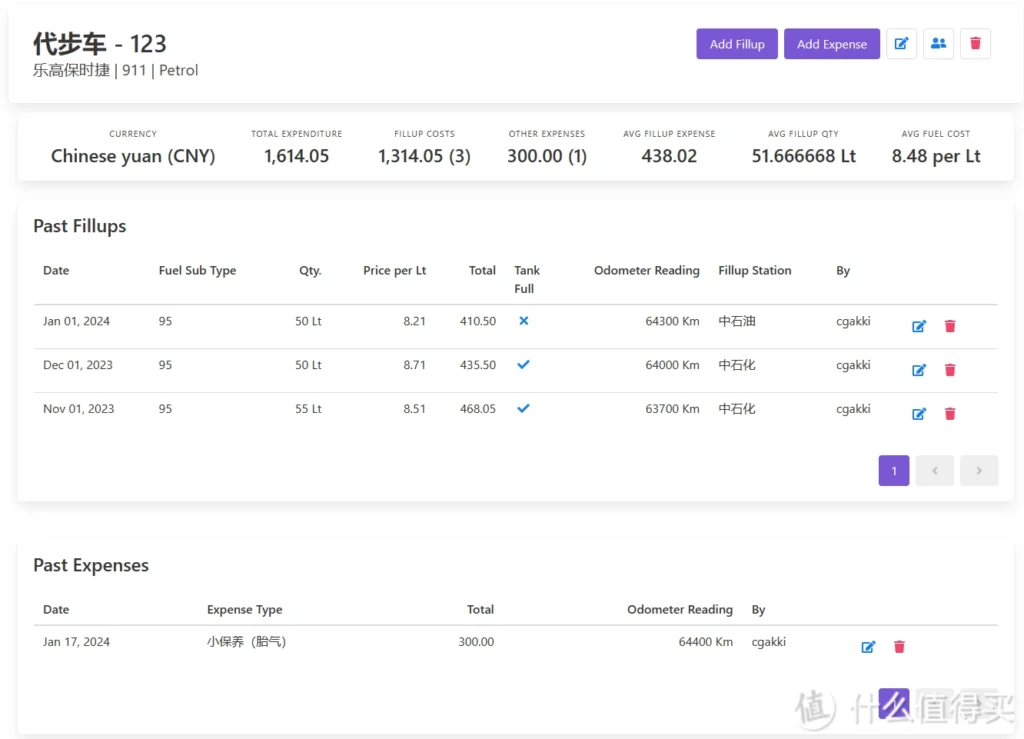1024x739 pixels.
Task: Edit the Jan 01, 2024 fillup
Action: [x=919, y=326]
